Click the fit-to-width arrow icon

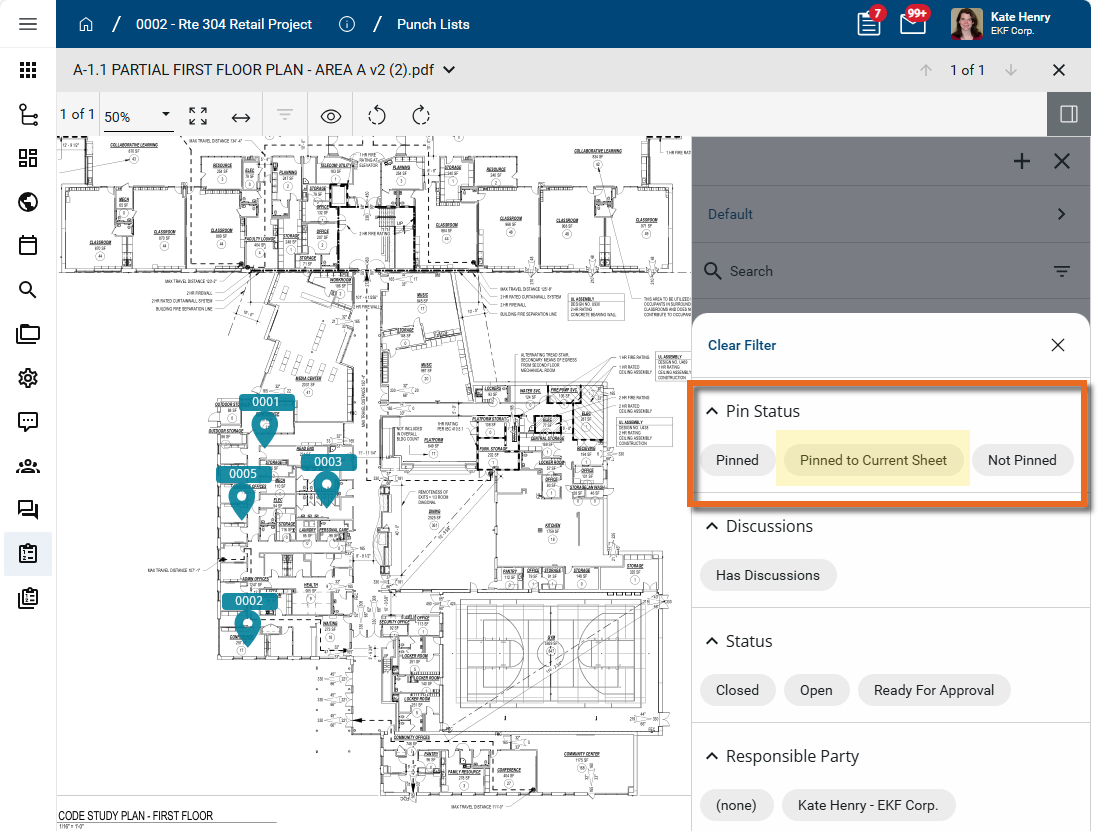tap(240, 116)
